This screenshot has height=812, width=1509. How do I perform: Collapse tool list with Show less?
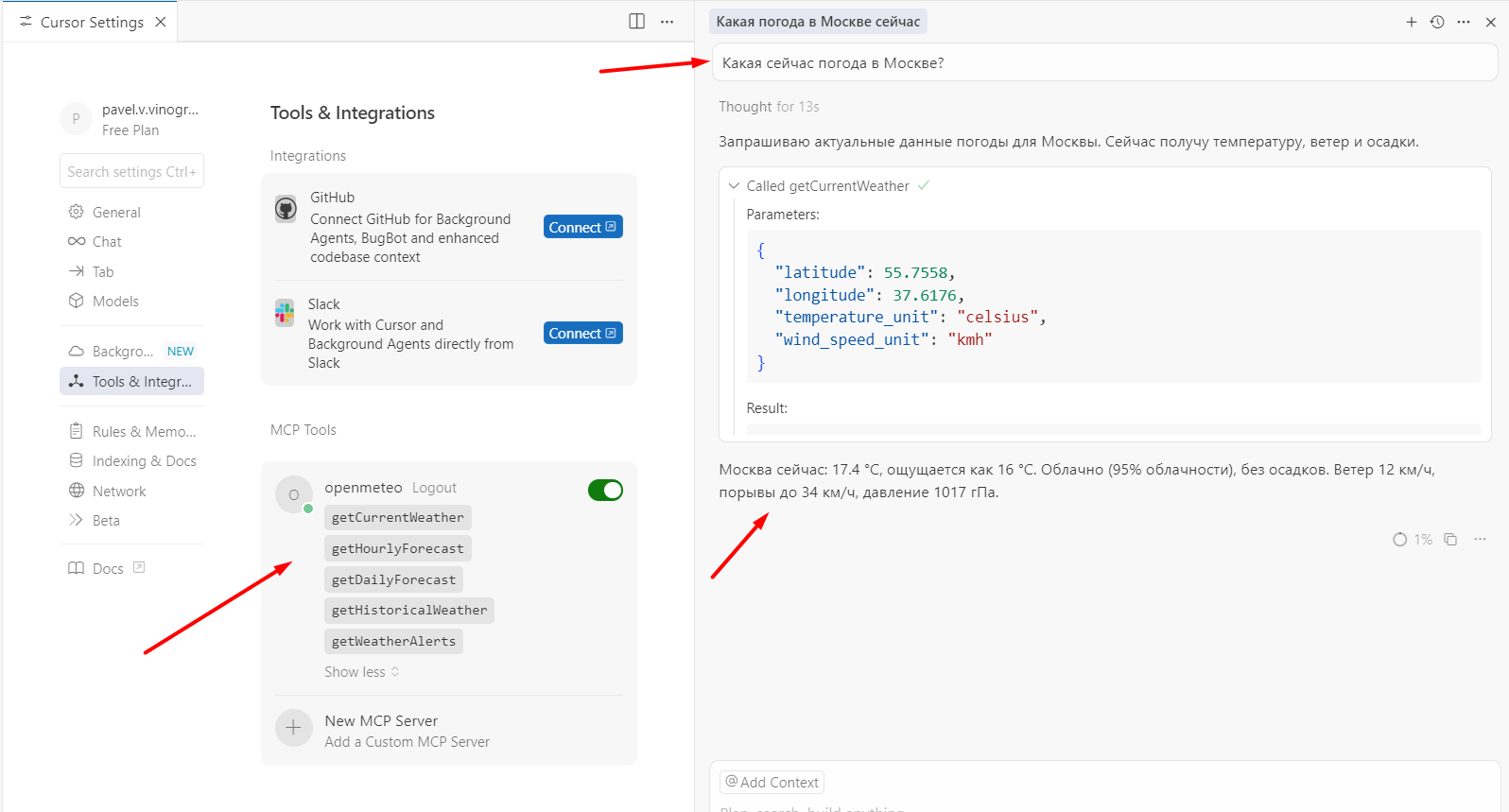362,672
